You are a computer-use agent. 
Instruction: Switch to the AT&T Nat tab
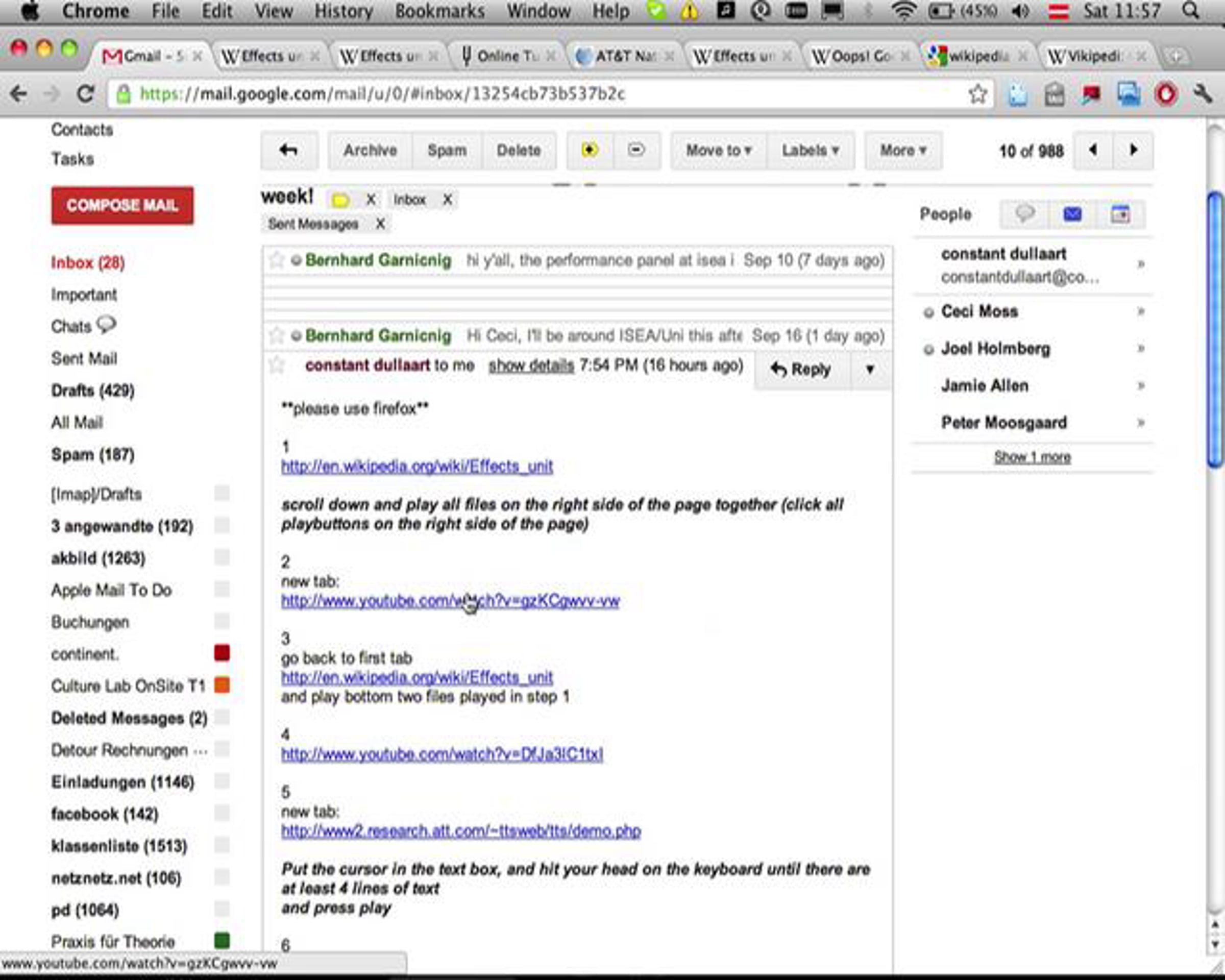click(x=625, y=56)
